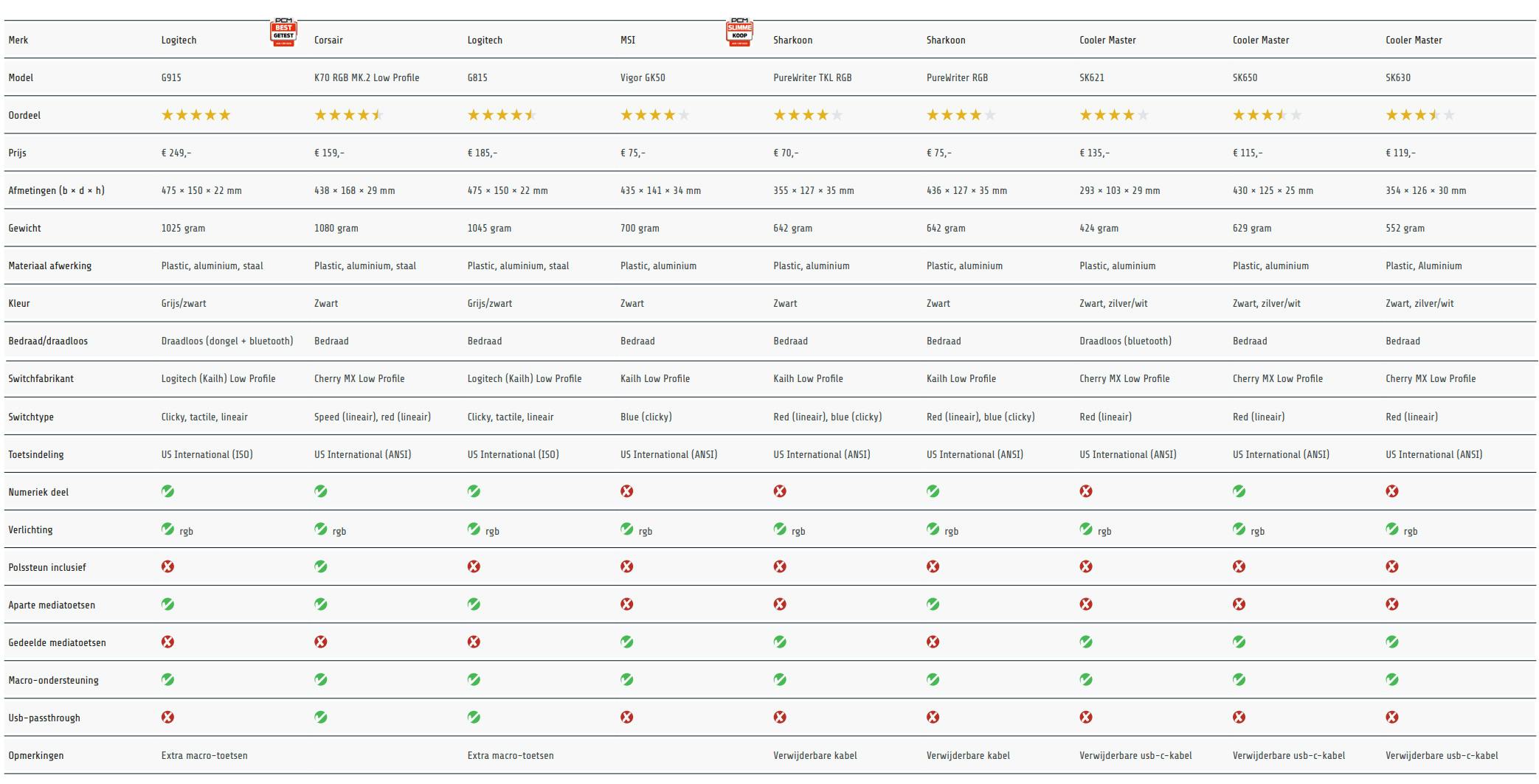Click the PCM Best Getest badge
1539x784 pixels.
tap(283, 33)
